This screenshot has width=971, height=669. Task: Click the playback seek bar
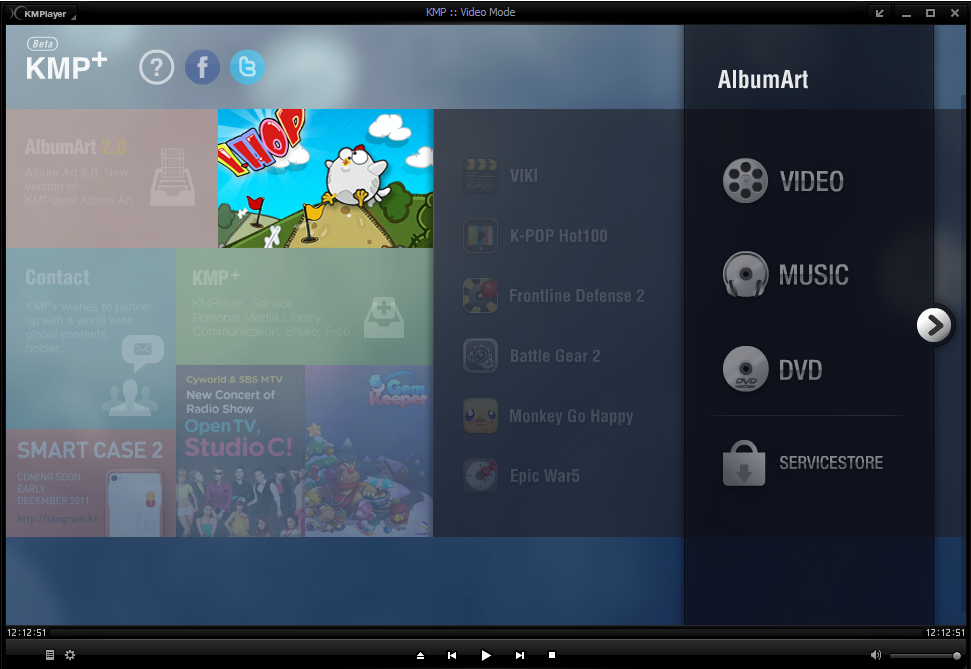(486, 632)
